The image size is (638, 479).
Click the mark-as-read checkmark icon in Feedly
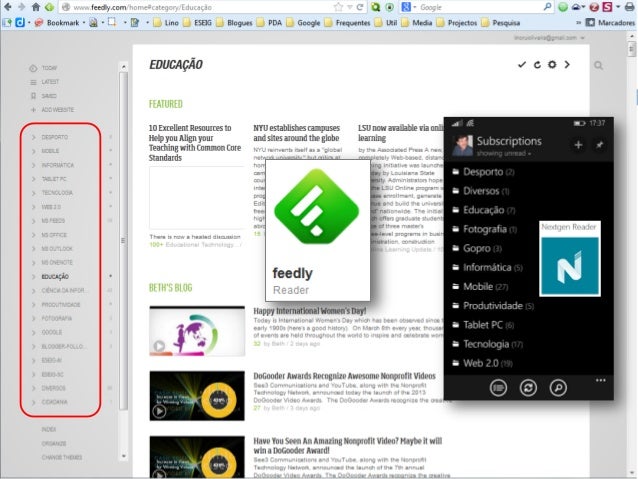[521, 65]
